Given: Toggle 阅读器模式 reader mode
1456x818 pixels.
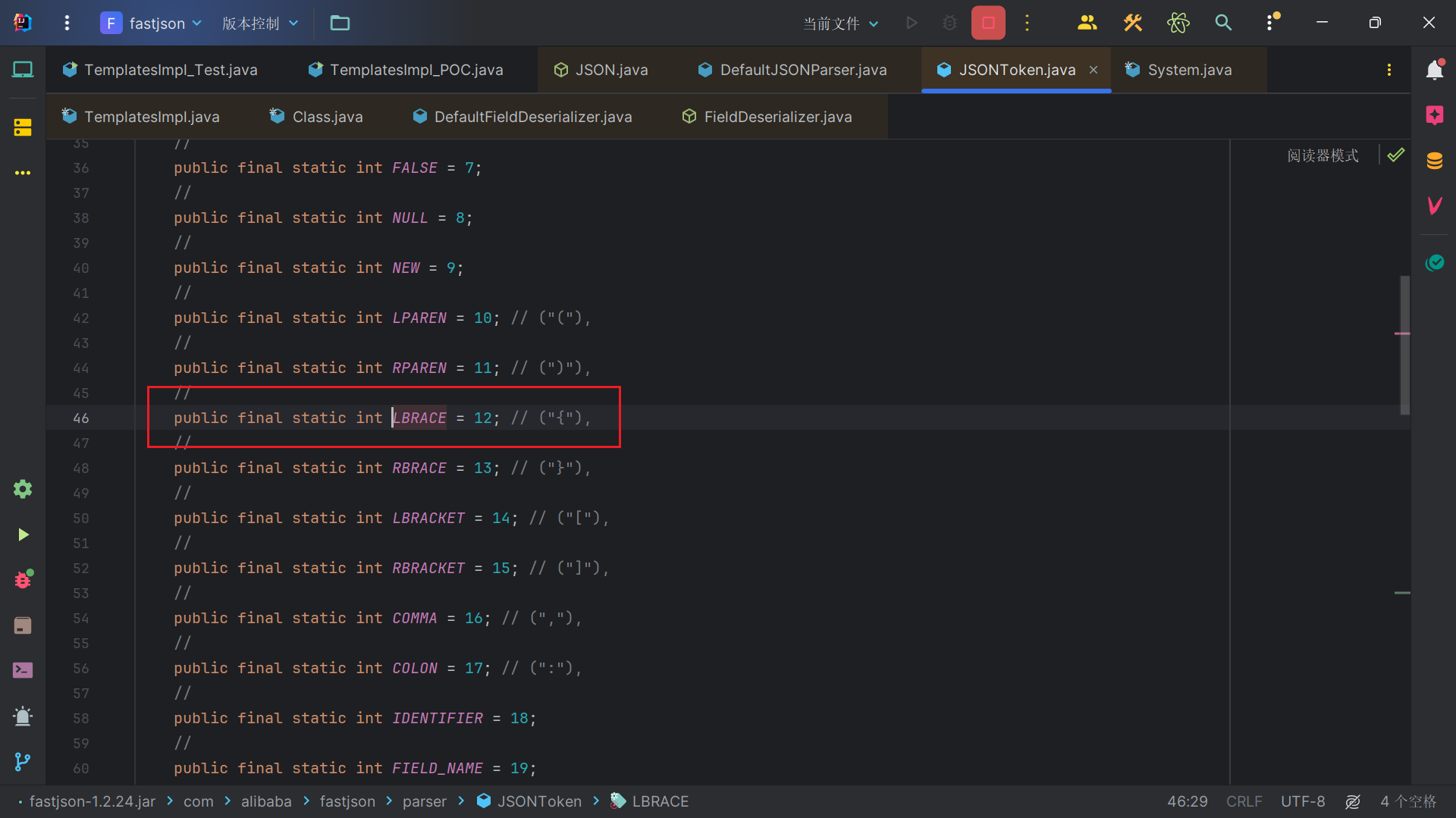Looking at the screenshot, I should click(1323, 155).
